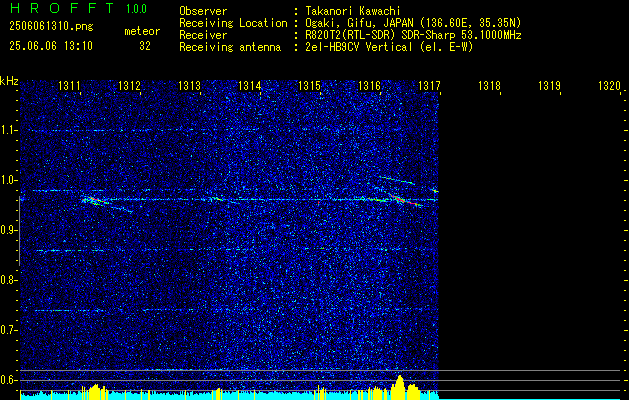
Task: Click the 1314 time axis marker
Action: coord(250,85)
